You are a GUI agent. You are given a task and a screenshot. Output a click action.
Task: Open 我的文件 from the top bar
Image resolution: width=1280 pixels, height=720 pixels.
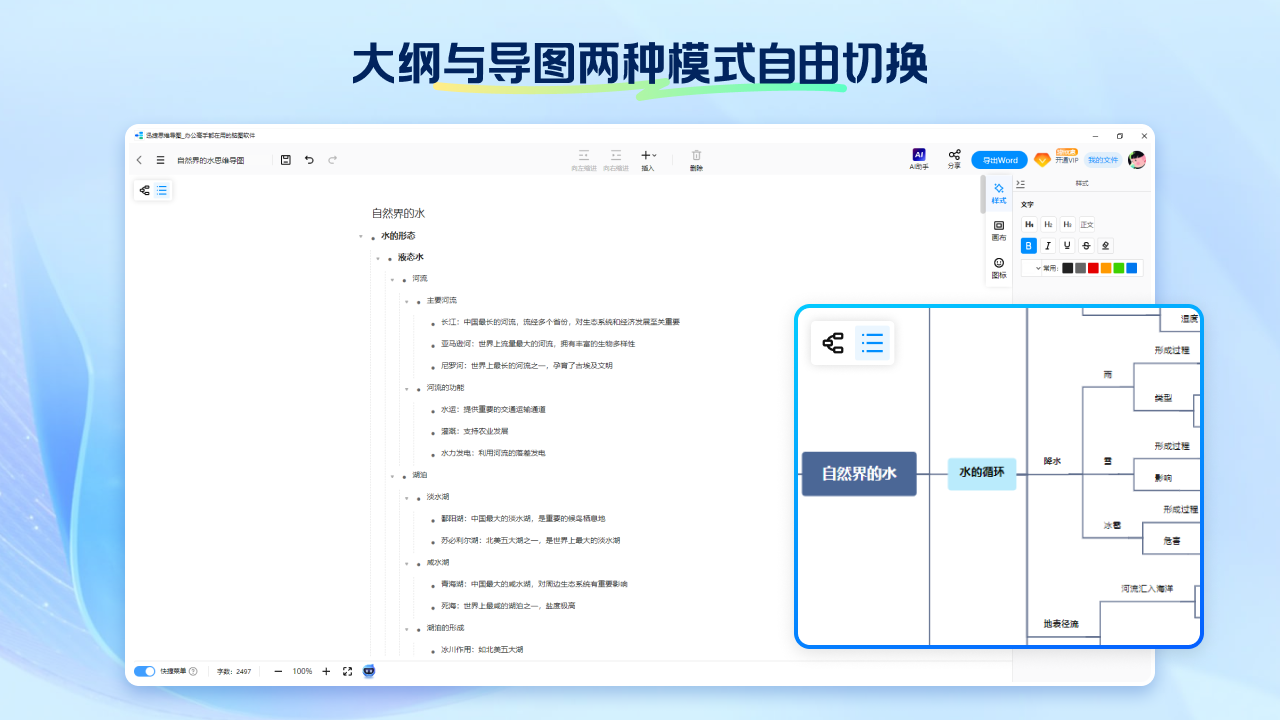(x=1104, y=160)
